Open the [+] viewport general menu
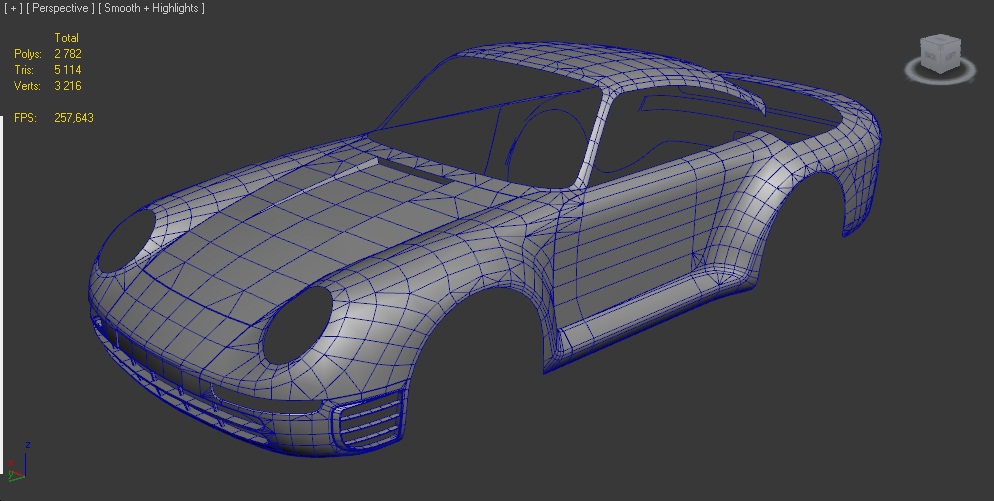 13,8
